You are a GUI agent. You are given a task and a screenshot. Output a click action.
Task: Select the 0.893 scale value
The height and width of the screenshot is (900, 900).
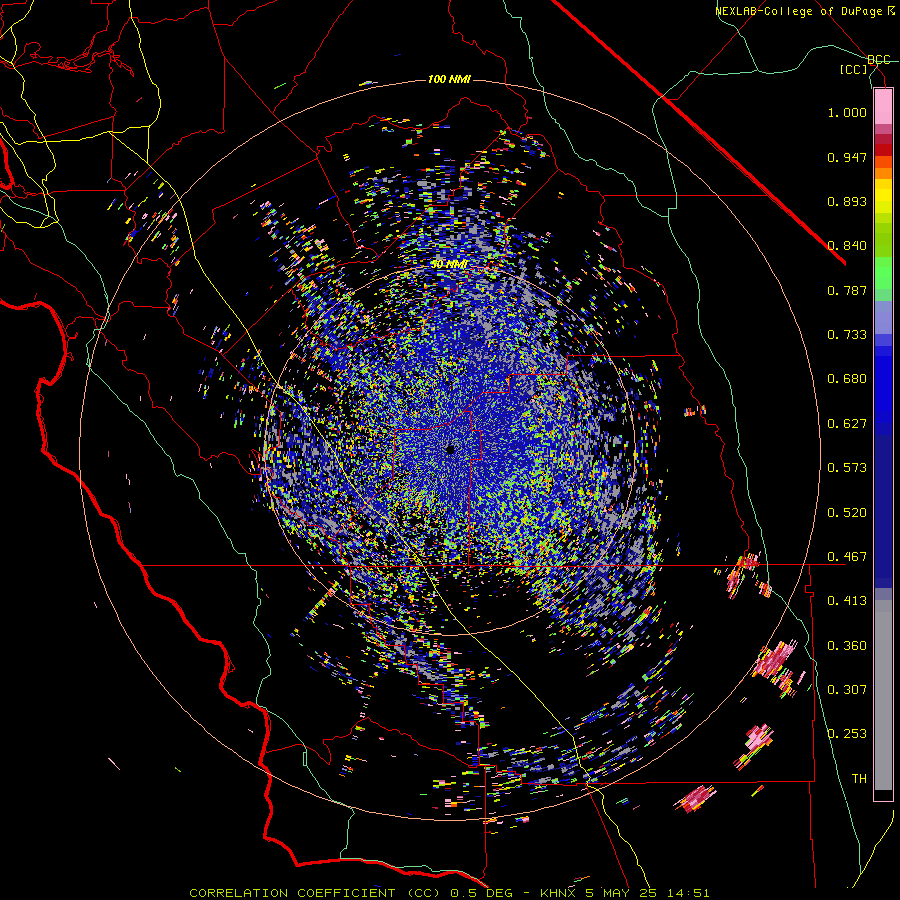847,201
